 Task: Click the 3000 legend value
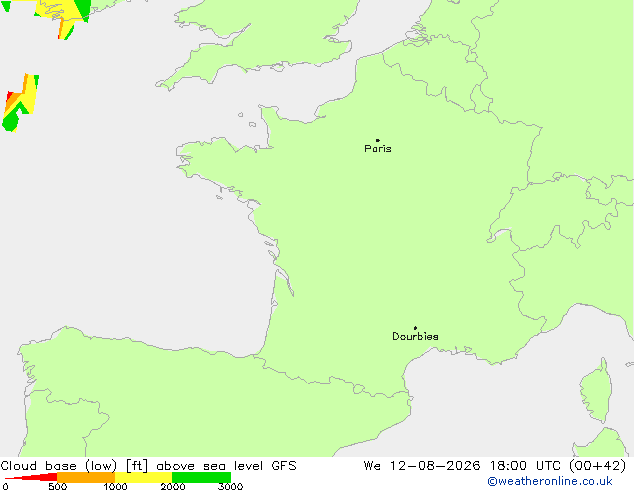230,486
